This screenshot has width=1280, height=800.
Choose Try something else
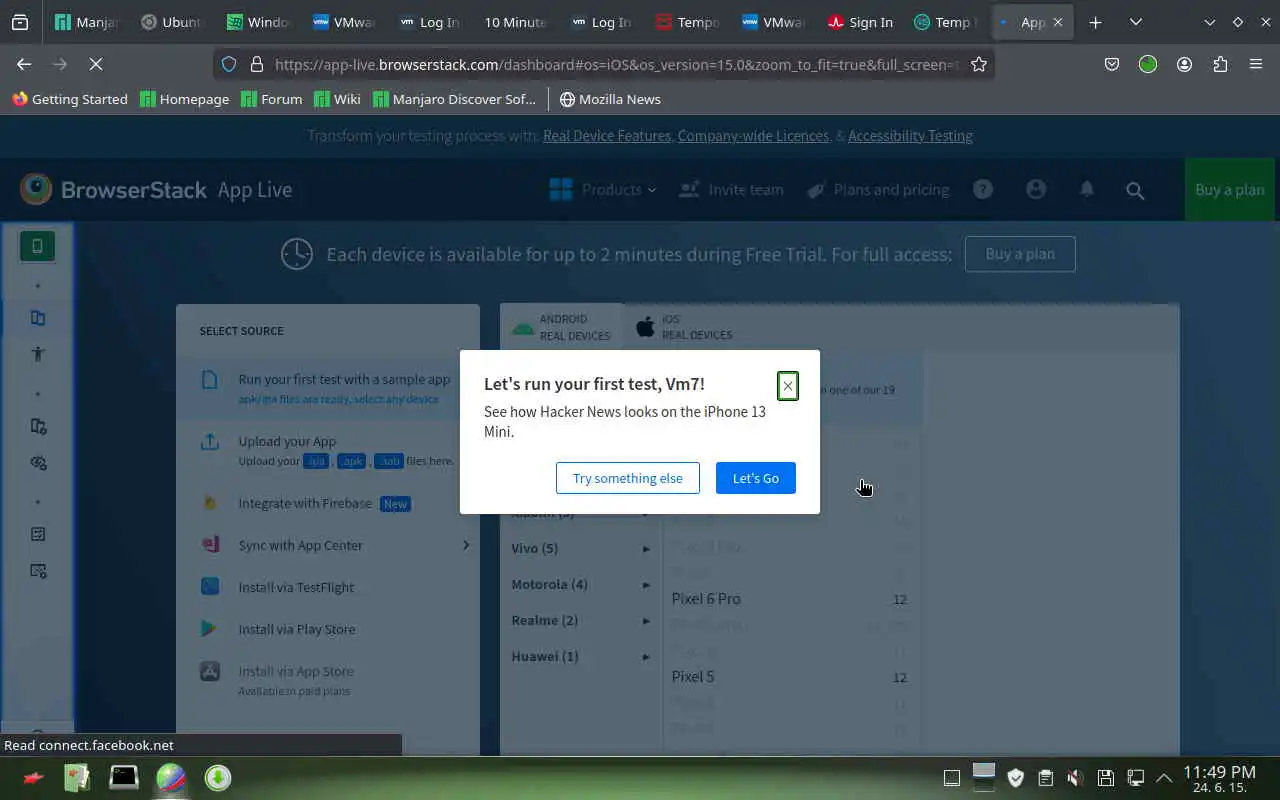click(x=627, y=478)
